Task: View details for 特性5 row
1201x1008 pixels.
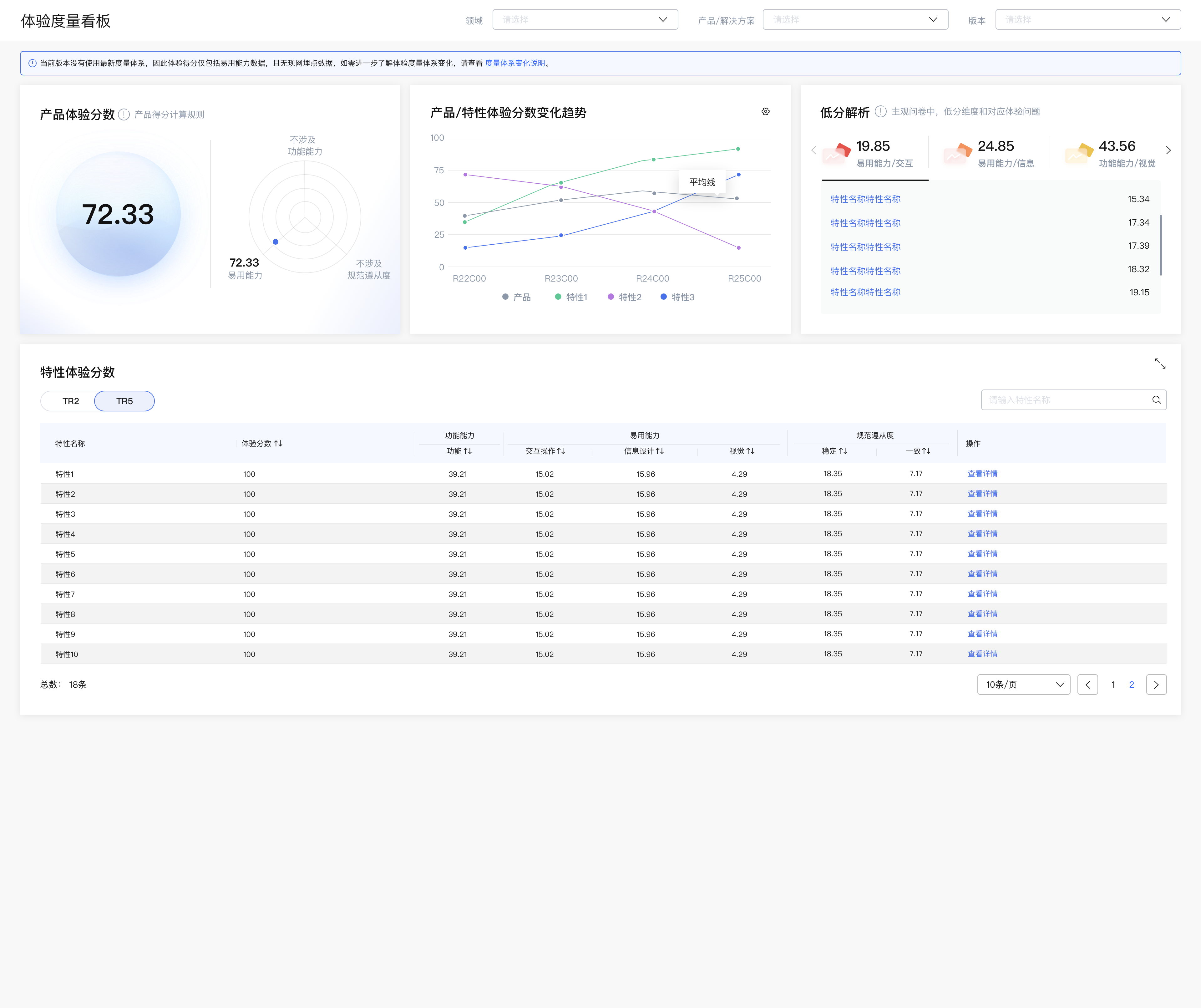Action: 982,554
